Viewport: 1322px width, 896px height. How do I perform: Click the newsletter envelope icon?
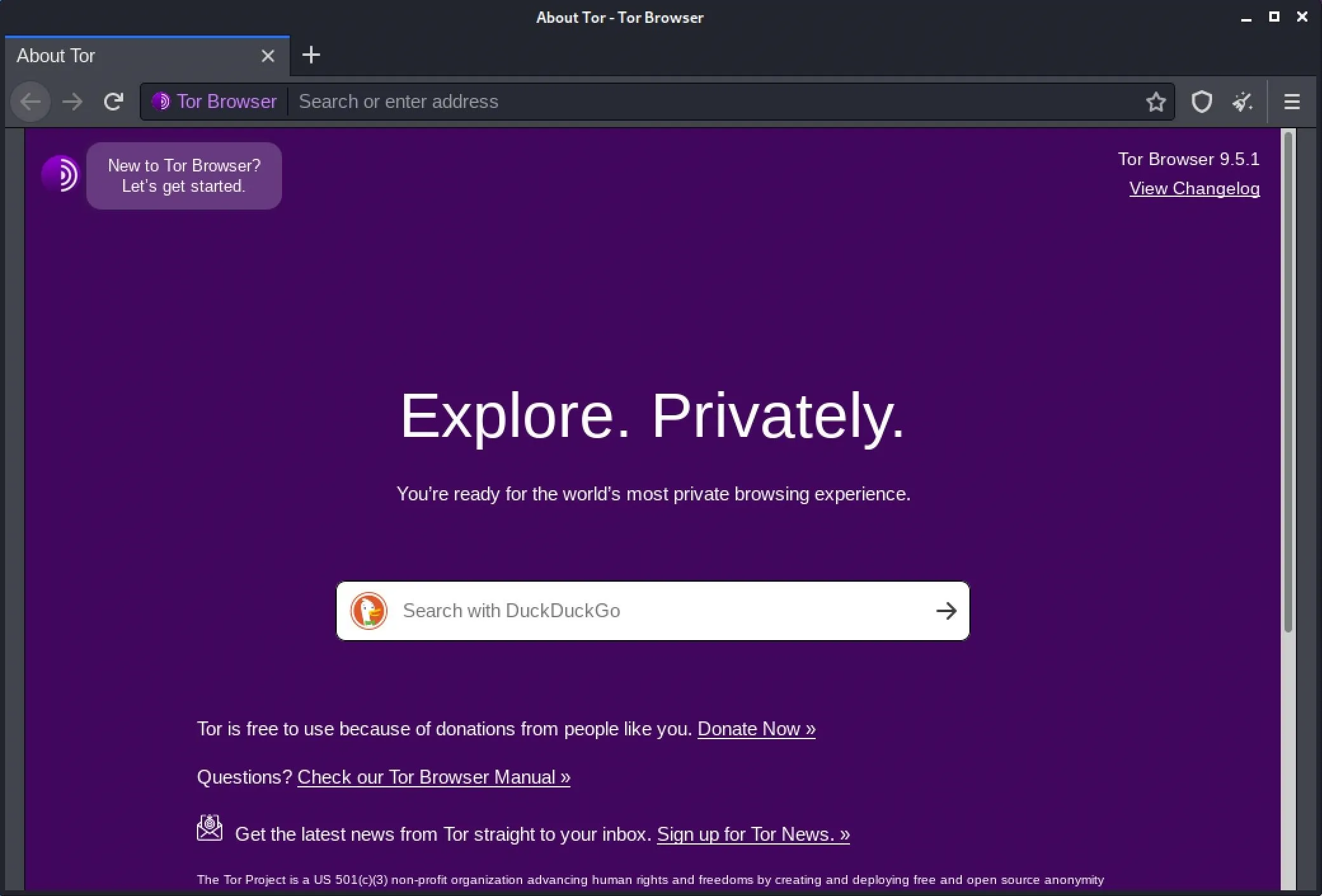[x=210, y=828]
